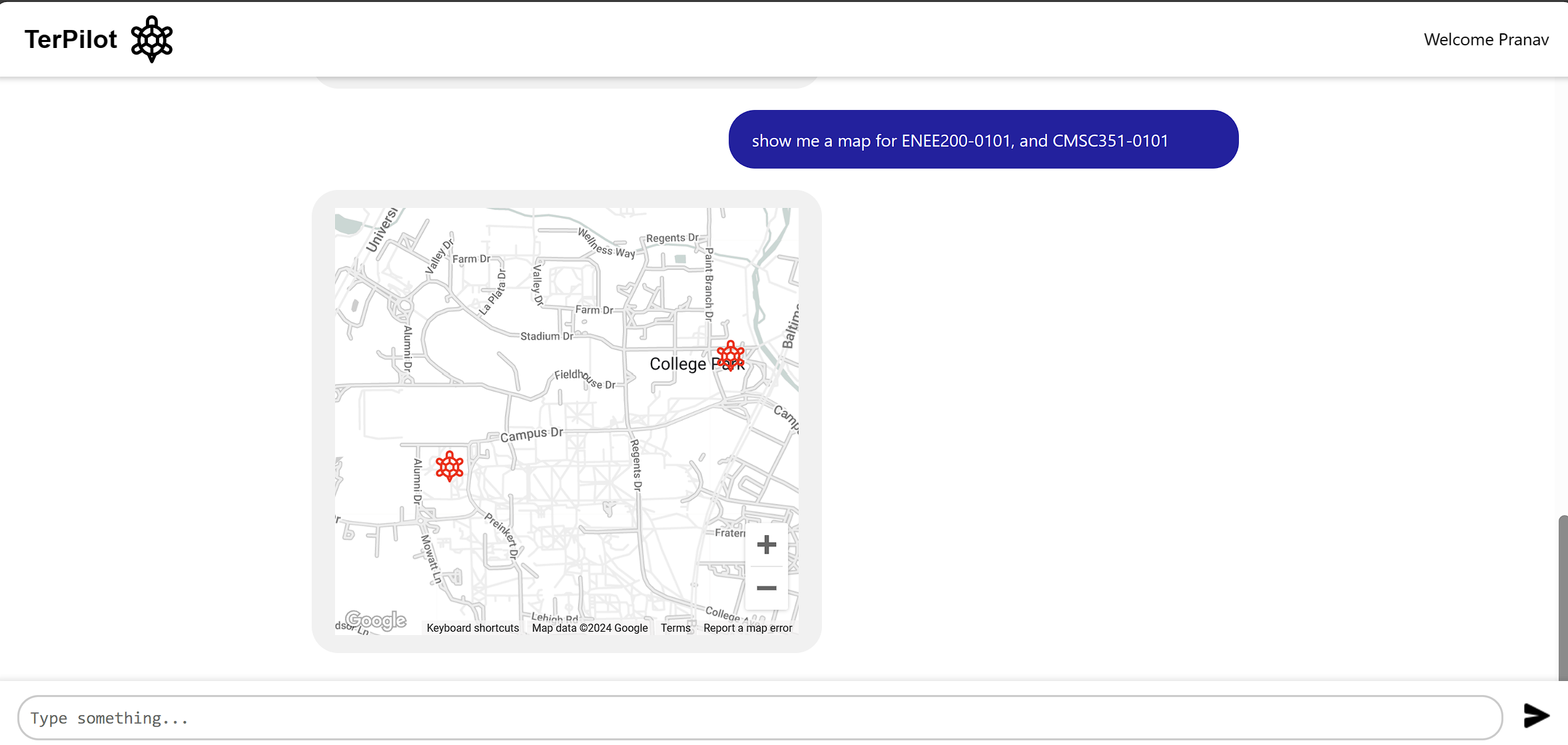Click the College Park map label
The height and width of the screenshot is (745, 1568).
coord(677,365)
